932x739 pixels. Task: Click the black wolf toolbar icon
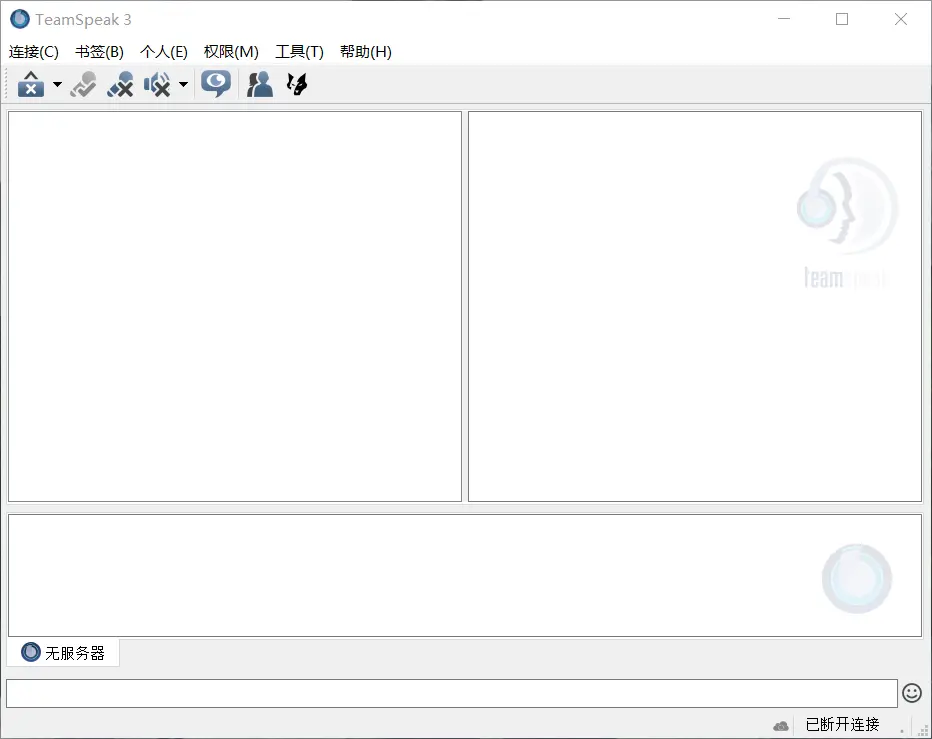[297, 85]
